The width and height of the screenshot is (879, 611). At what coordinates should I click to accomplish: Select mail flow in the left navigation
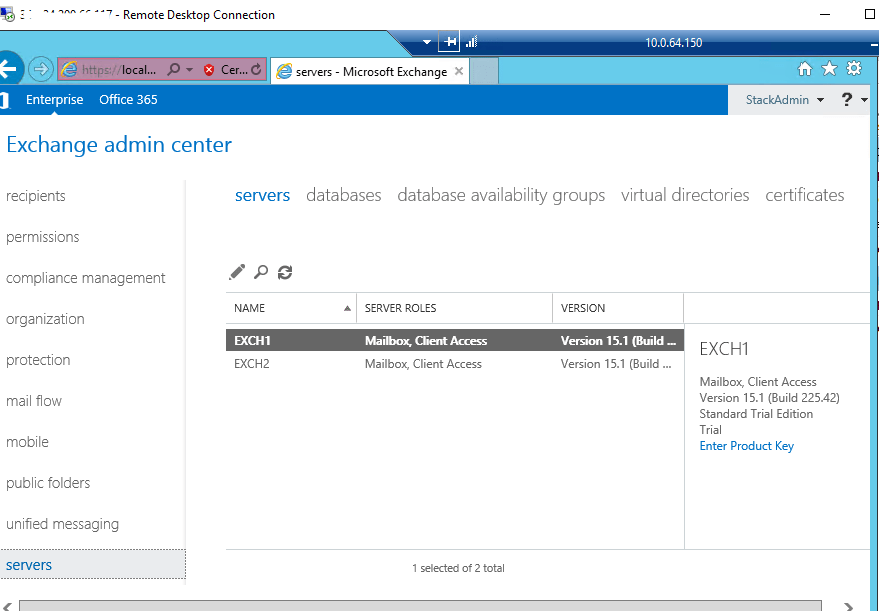tap(34, 401)
